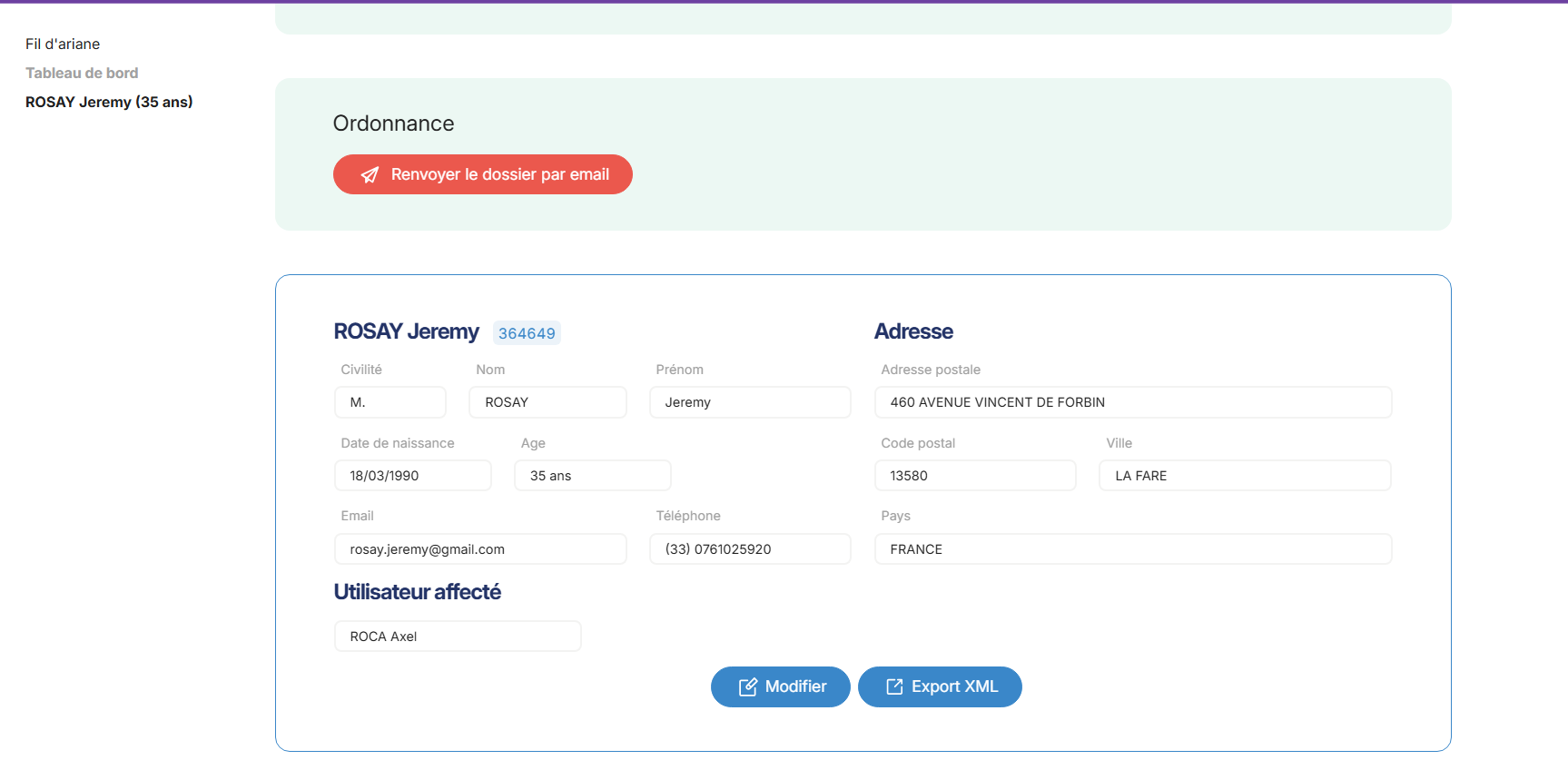This screenshot has height=770, width=1568.
Task: Focus the Date de naissance field
Action: point(413,476)
